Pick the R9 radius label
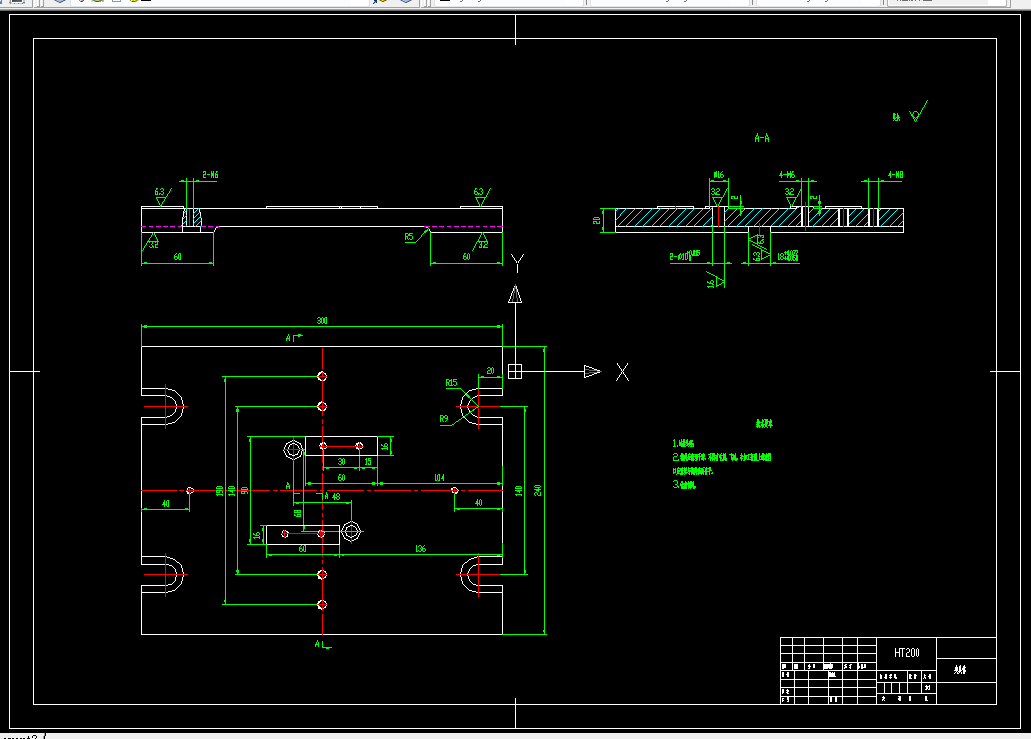Screen dimensions: 1031x739 point(444,419)
